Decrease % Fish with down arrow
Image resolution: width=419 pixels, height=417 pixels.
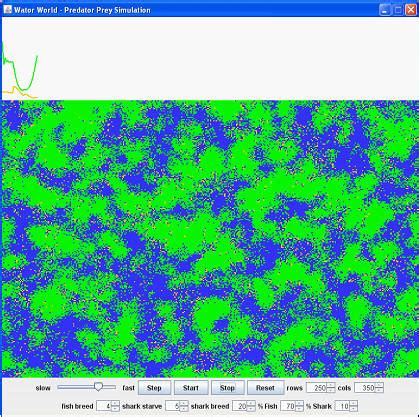(299, 409)
